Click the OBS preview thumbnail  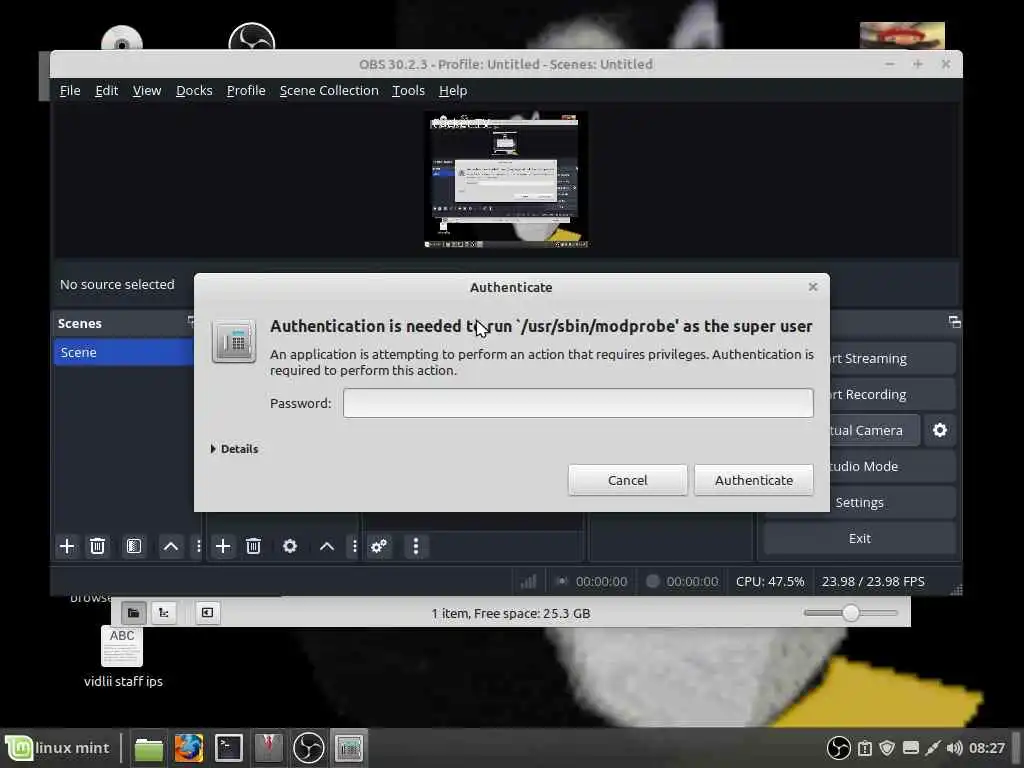tap(506, 180)
